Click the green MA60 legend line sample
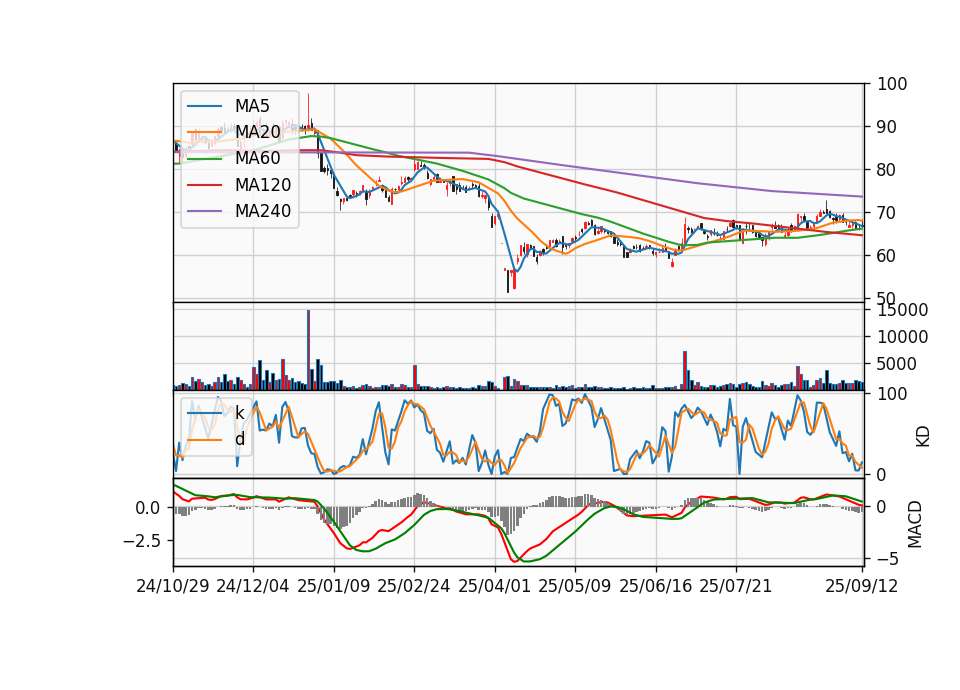Viewport: 960px width, 690px height. (x=204, y=159)
